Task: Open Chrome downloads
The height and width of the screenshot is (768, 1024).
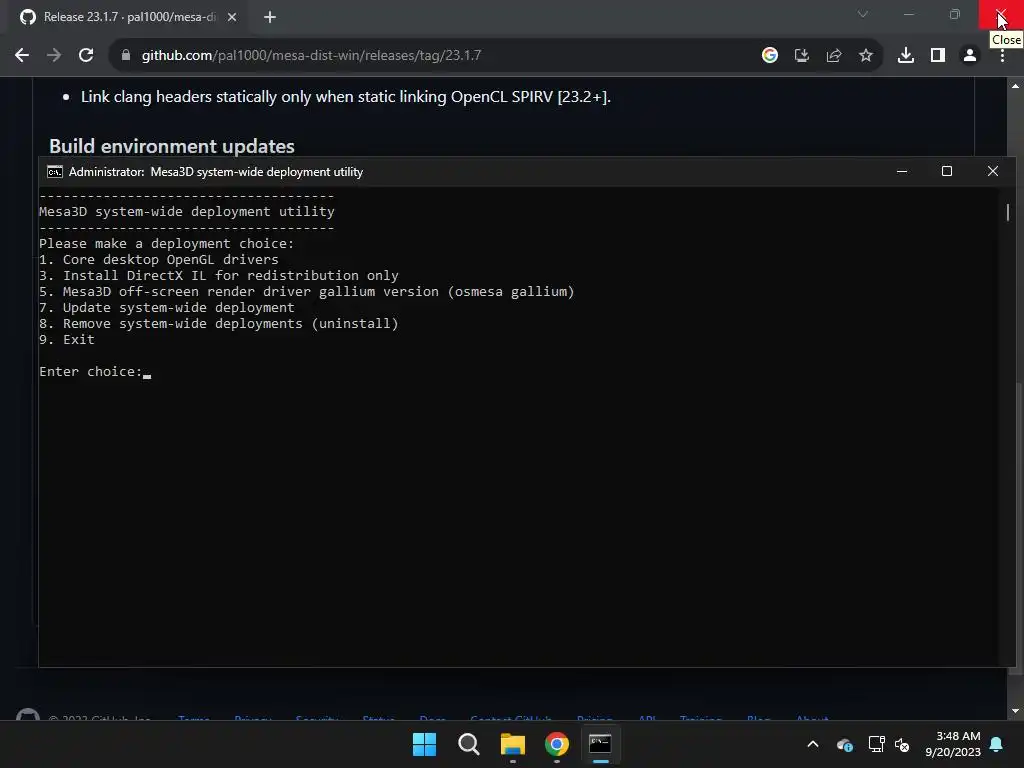Action: click(906, 56)
